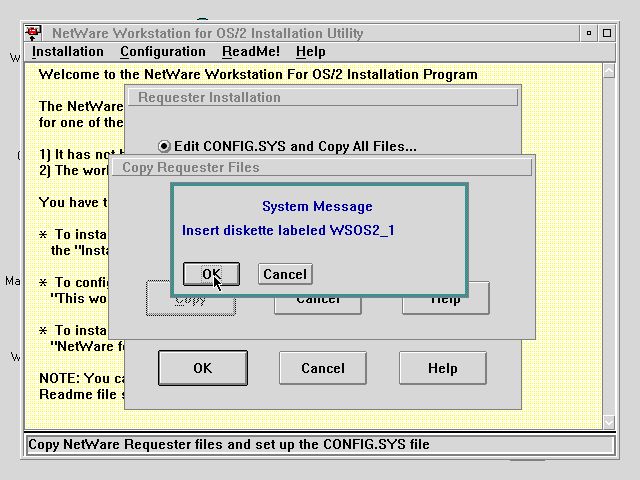
Task: Click Cancel in Copy Requester Files dialog
Action: point(318,299)
